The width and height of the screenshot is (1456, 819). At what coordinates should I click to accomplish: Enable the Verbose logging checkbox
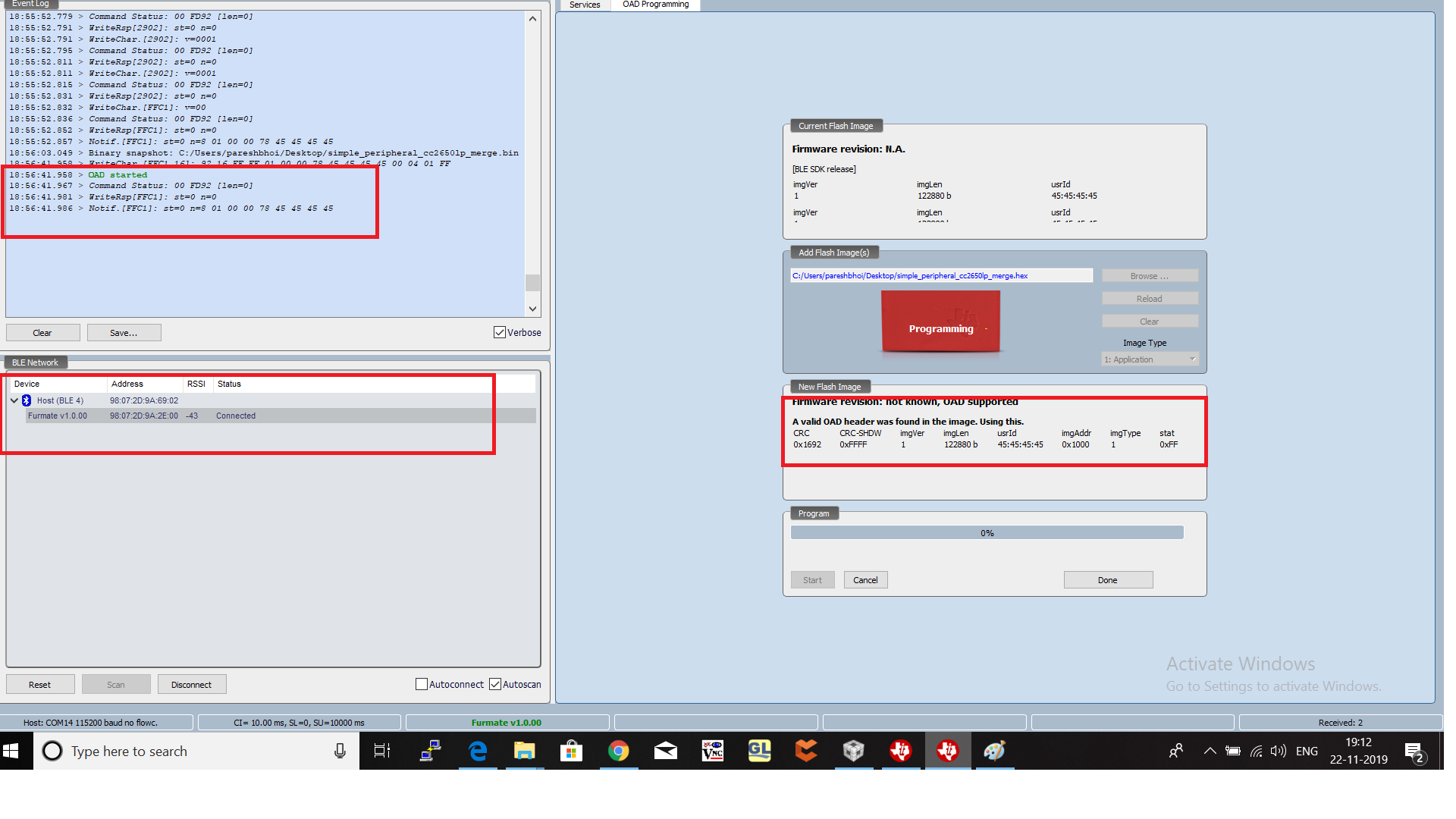(499, 332)
